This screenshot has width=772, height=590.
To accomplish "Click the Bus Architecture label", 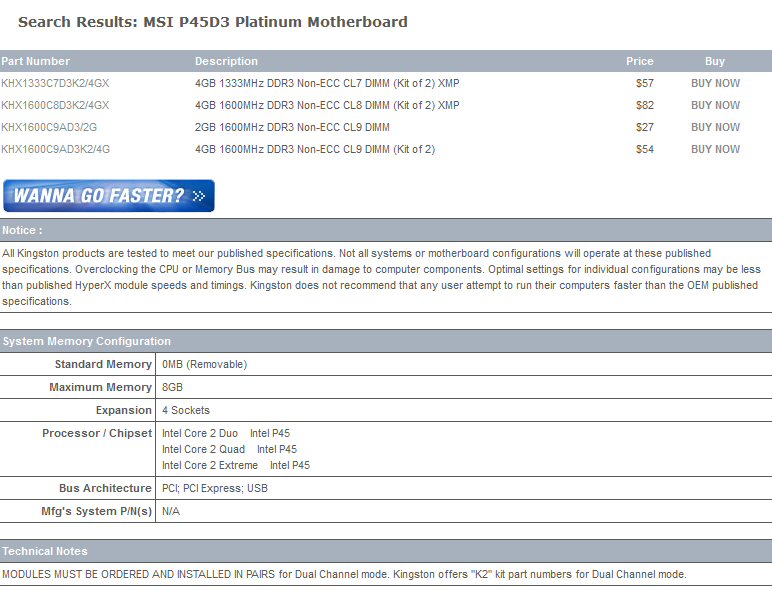I will coord(105,488).
